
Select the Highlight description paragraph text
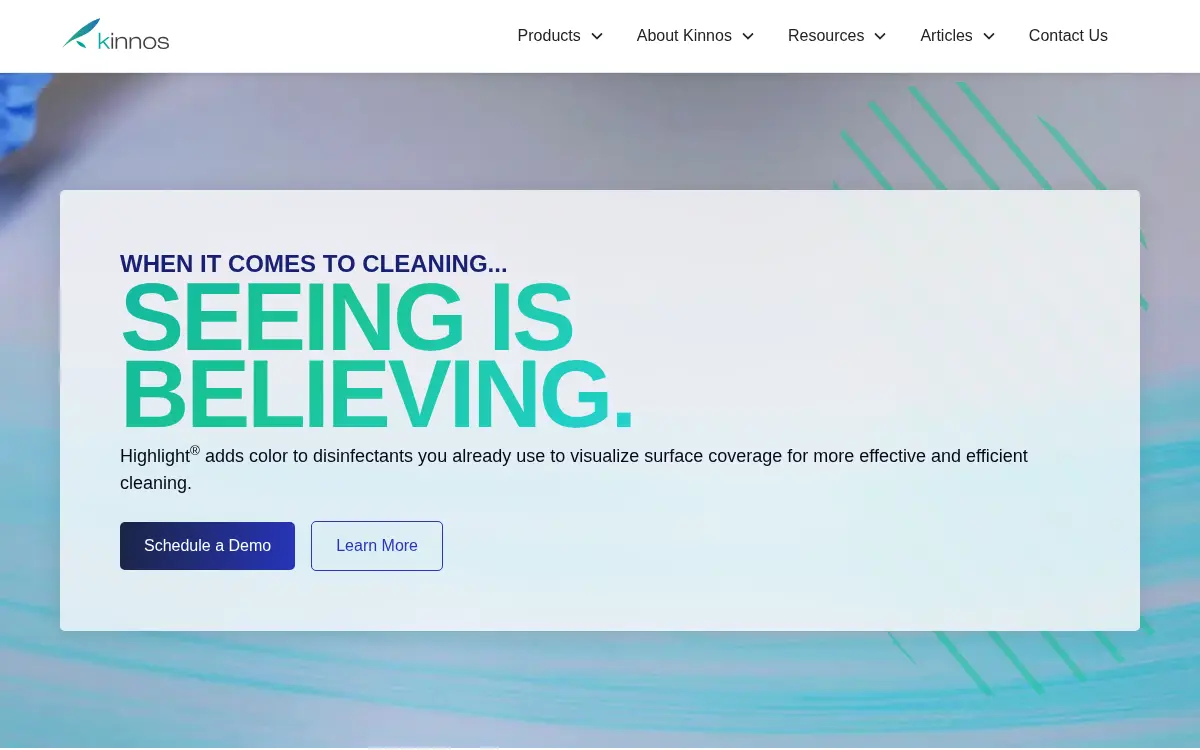pos(574,469)
